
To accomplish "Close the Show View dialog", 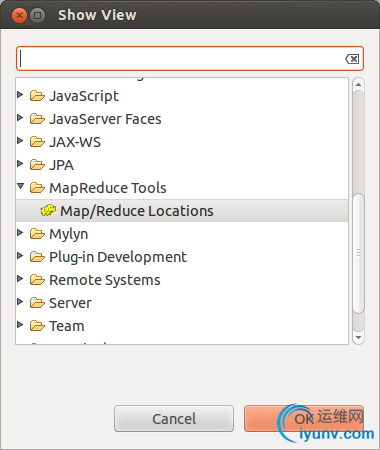I will pyautogui.click(x=19, y=15).
